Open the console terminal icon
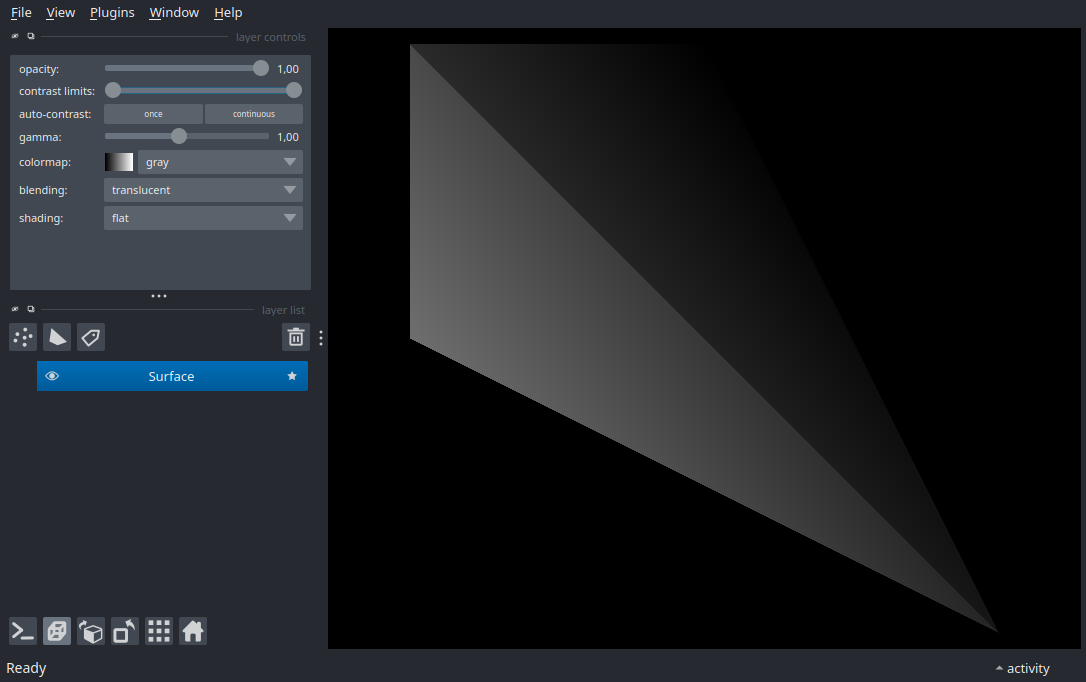Screen dimensions: 1086x682 [23, 631]
